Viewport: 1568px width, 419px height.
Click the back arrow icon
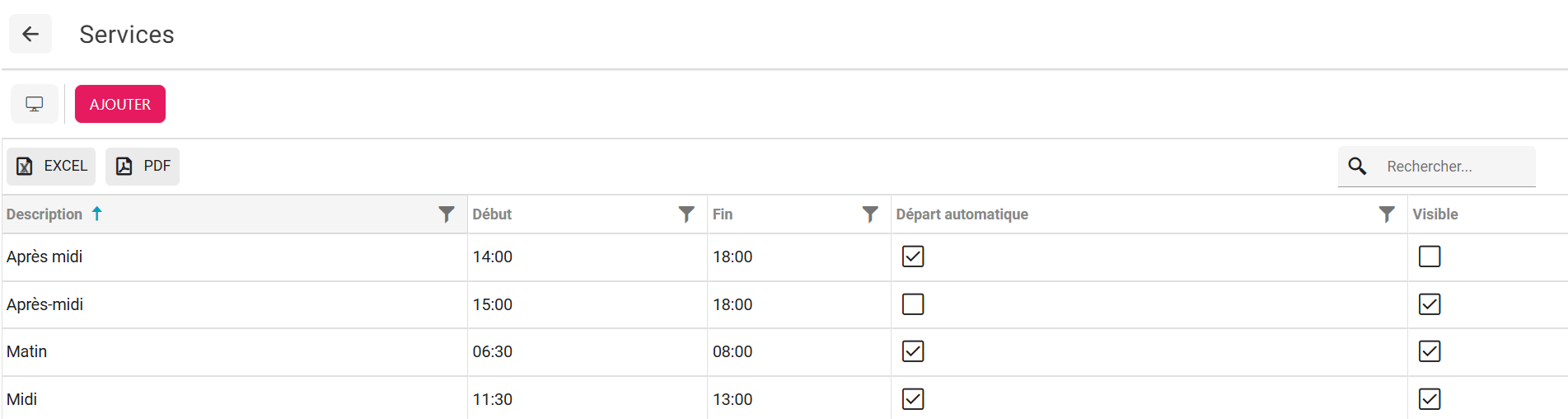pyautogui.click(x=30, y=34)
